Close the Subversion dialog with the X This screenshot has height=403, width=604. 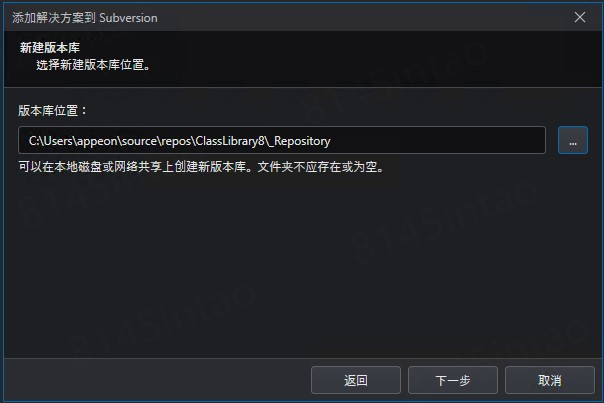(580, 17)
